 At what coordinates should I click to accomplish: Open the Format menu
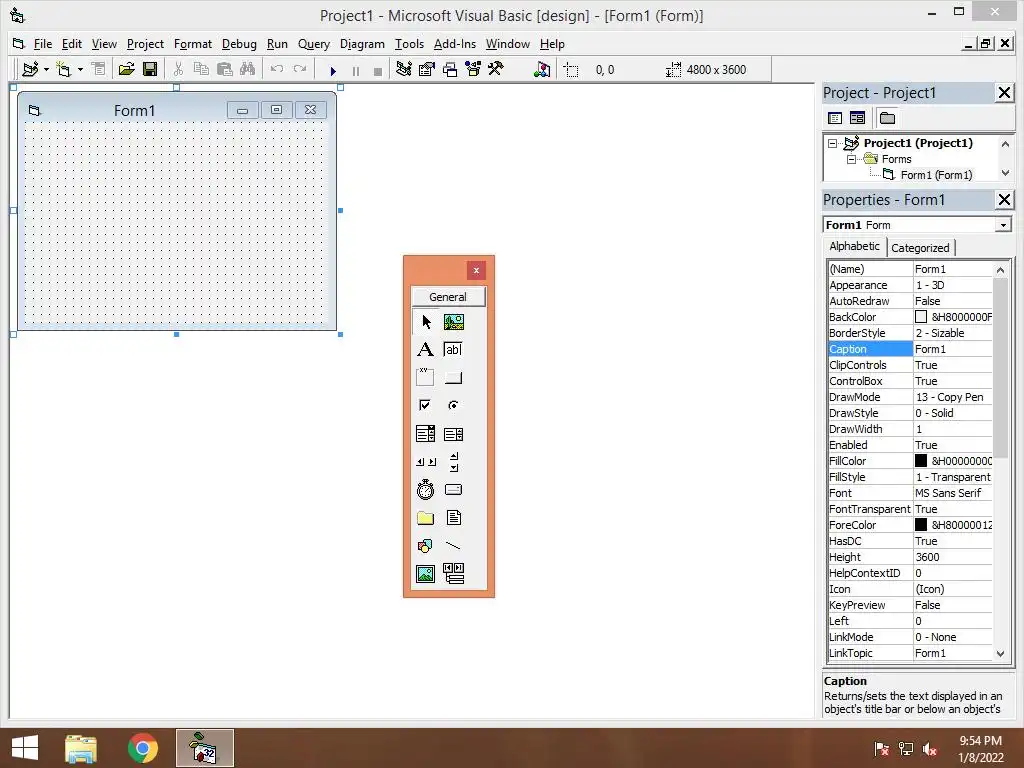pos(193,44)
